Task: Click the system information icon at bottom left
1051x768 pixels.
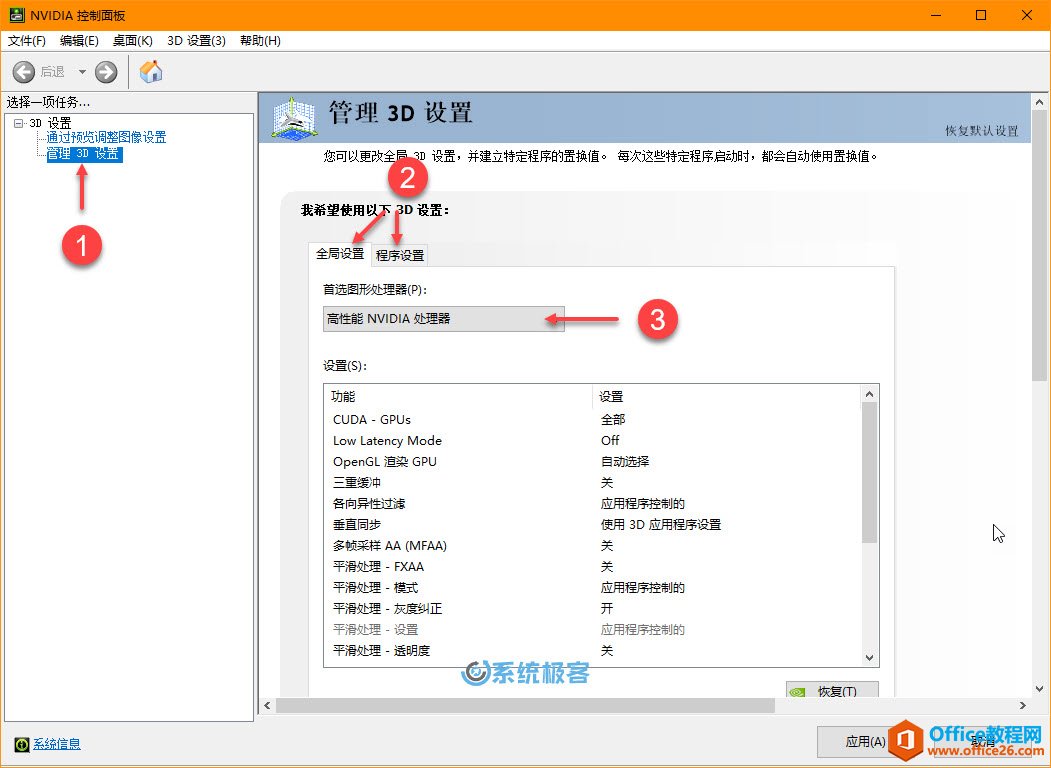Action: (x=21, y=744)
